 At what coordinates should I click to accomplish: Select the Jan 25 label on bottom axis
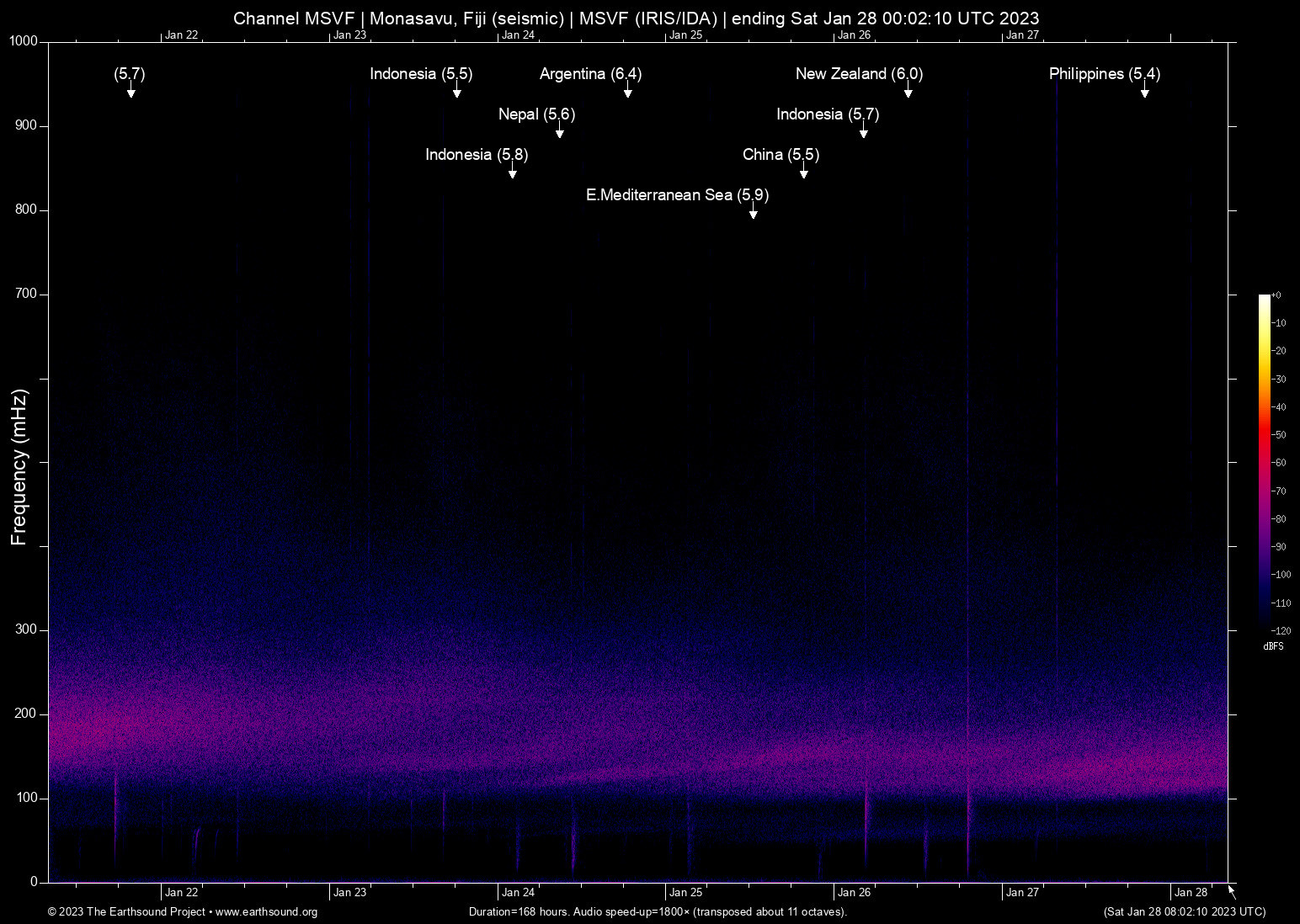point(687,892)
